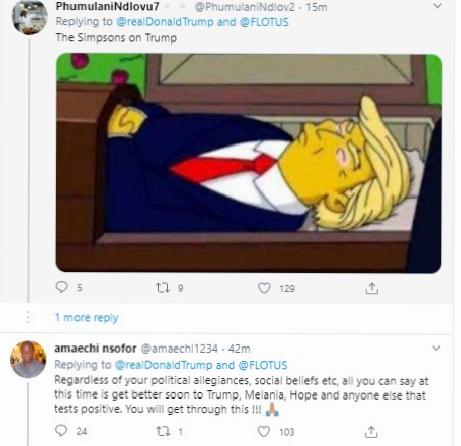The image size is (461, 446).
Task: Open @FLOTUS mention in amaechi's reply
Action: coord(263,365)
